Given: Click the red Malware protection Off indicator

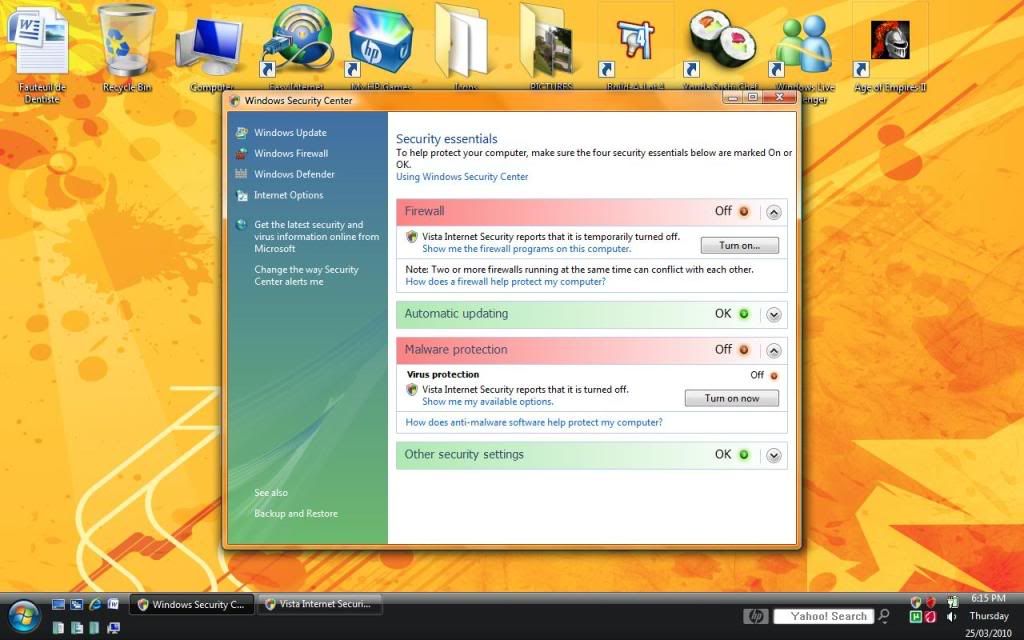Looking at the screenshot, I should coord(743,349).
